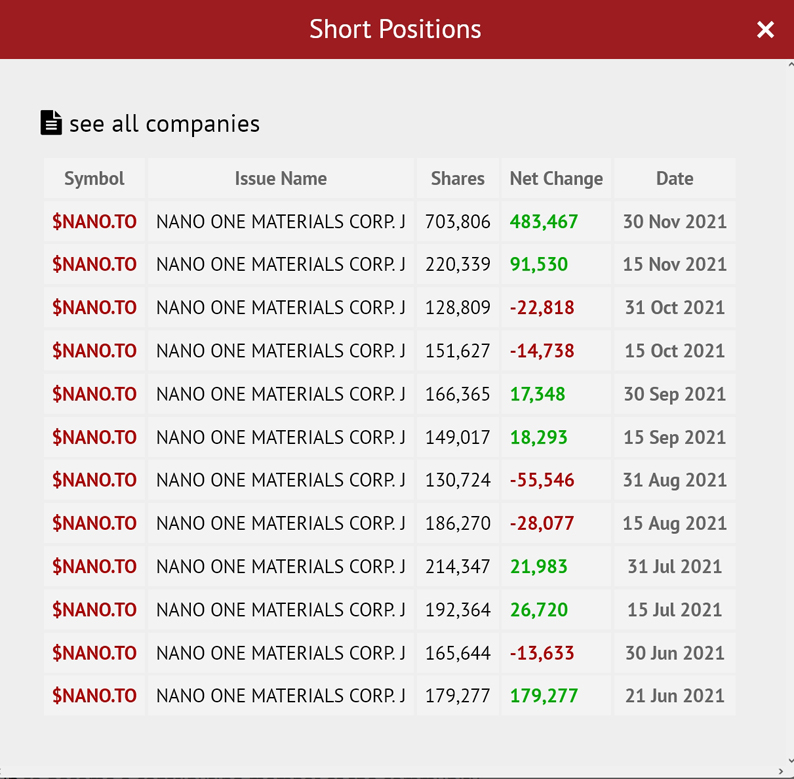794x779 pixels.
Task: Select shares value 130,724
Action: coord(458,480)
